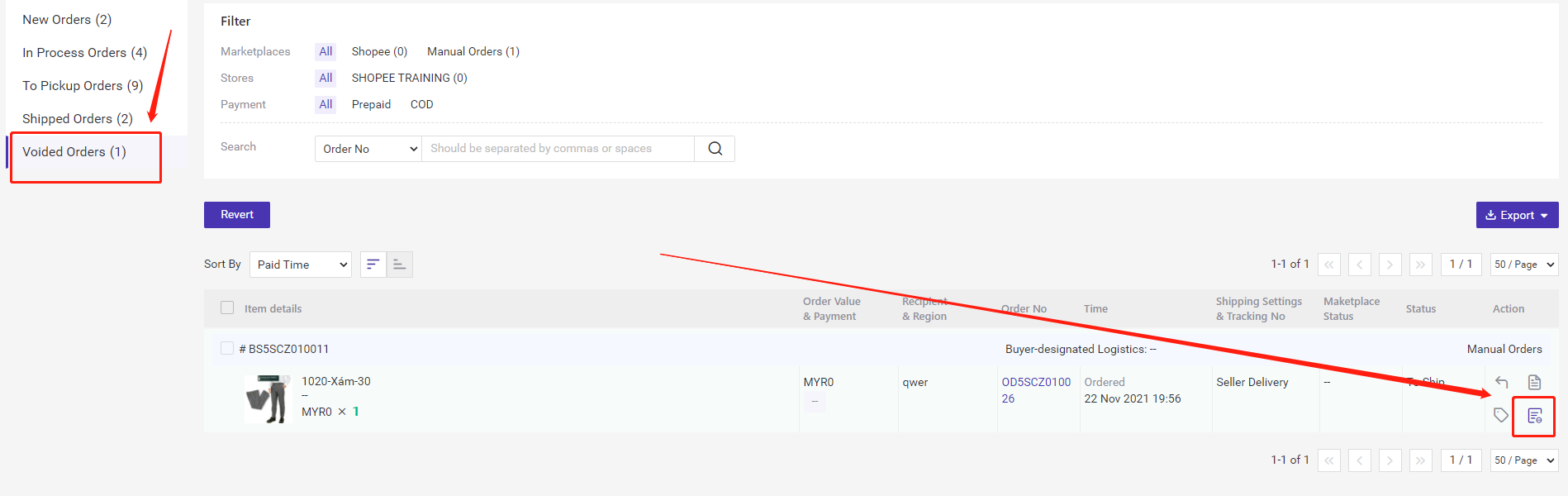The width and height of the screenshot is (1568, 496).
Task: Tick the select-all checkbox beside Item details
Action: (227, 308)
